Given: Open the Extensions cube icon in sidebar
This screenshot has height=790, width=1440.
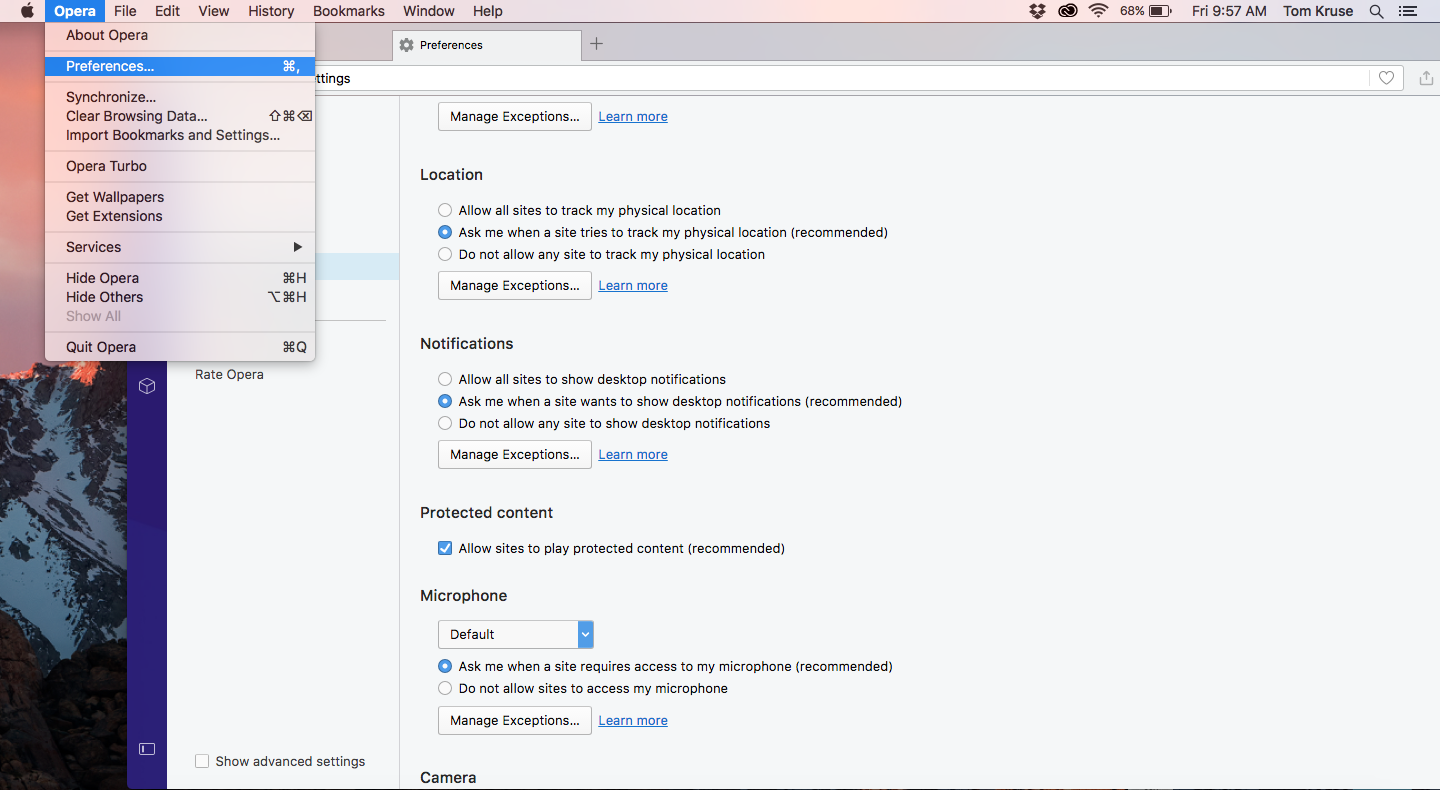Looking at the screenshot, I should pos(147,386).
